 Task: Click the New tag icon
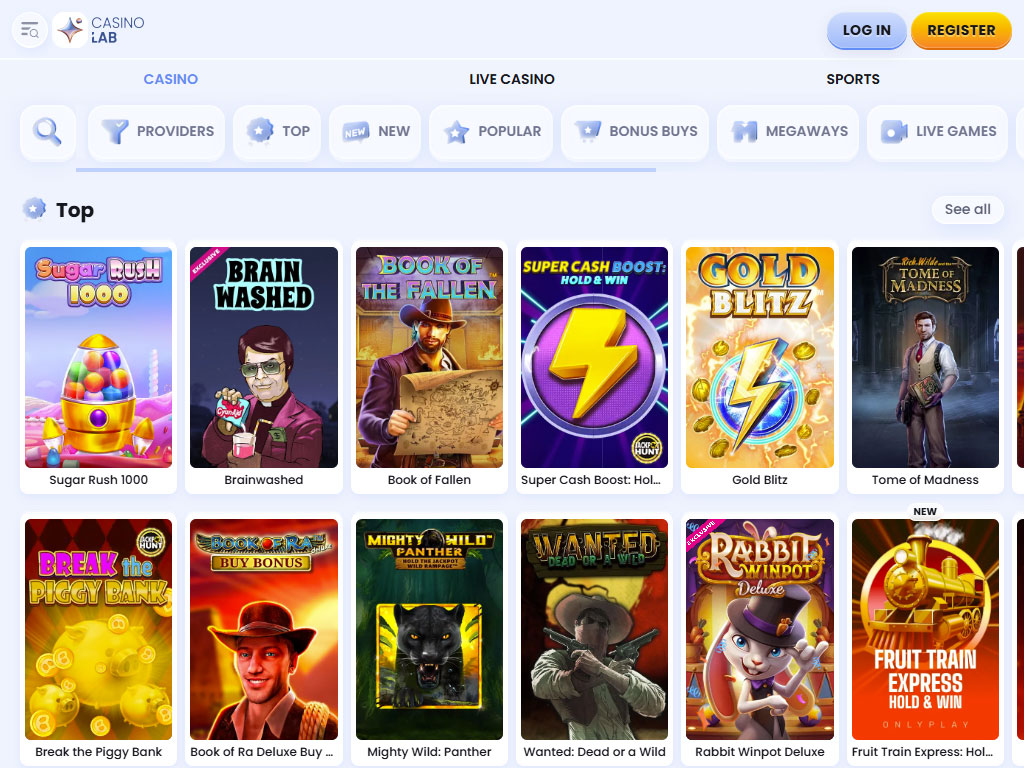click(x=356, y=132)
